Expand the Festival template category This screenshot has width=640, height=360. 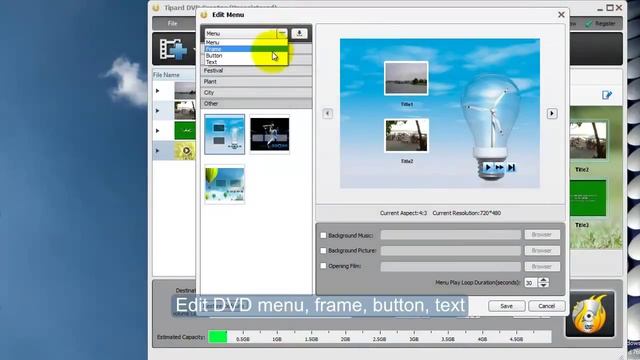tap(256, 71)
